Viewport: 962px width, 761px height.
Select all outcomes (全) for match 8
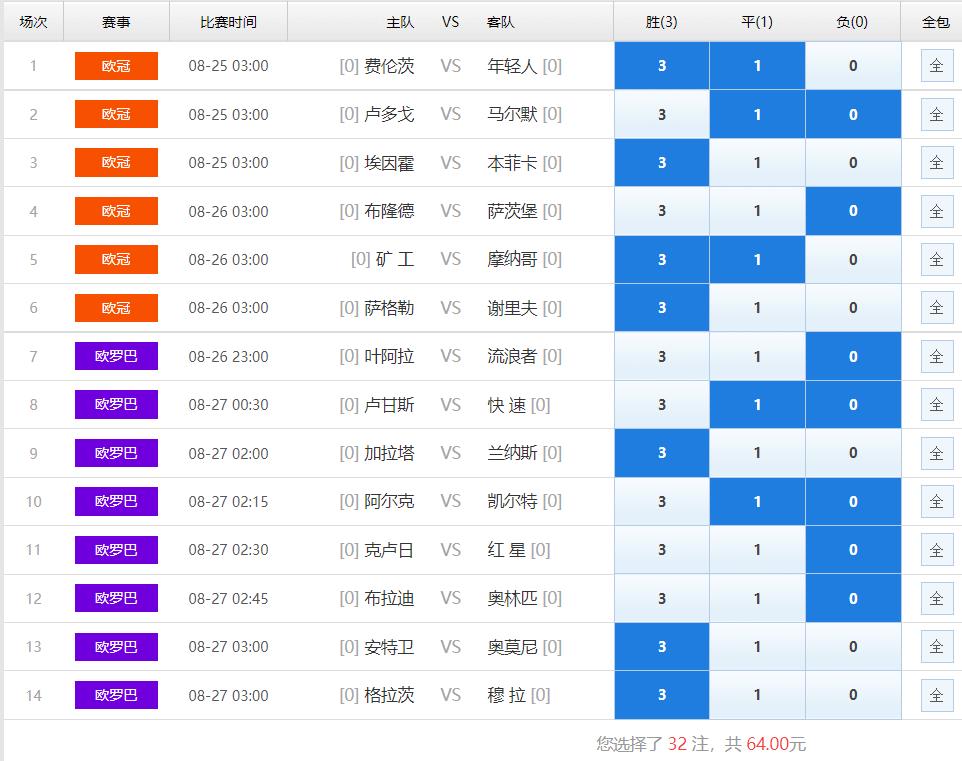click(x=936, y=404)
